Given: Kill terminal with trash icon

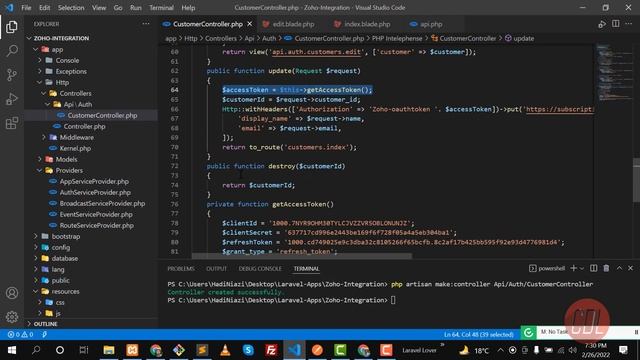Looking at the screenshot, I should [606, 268].
